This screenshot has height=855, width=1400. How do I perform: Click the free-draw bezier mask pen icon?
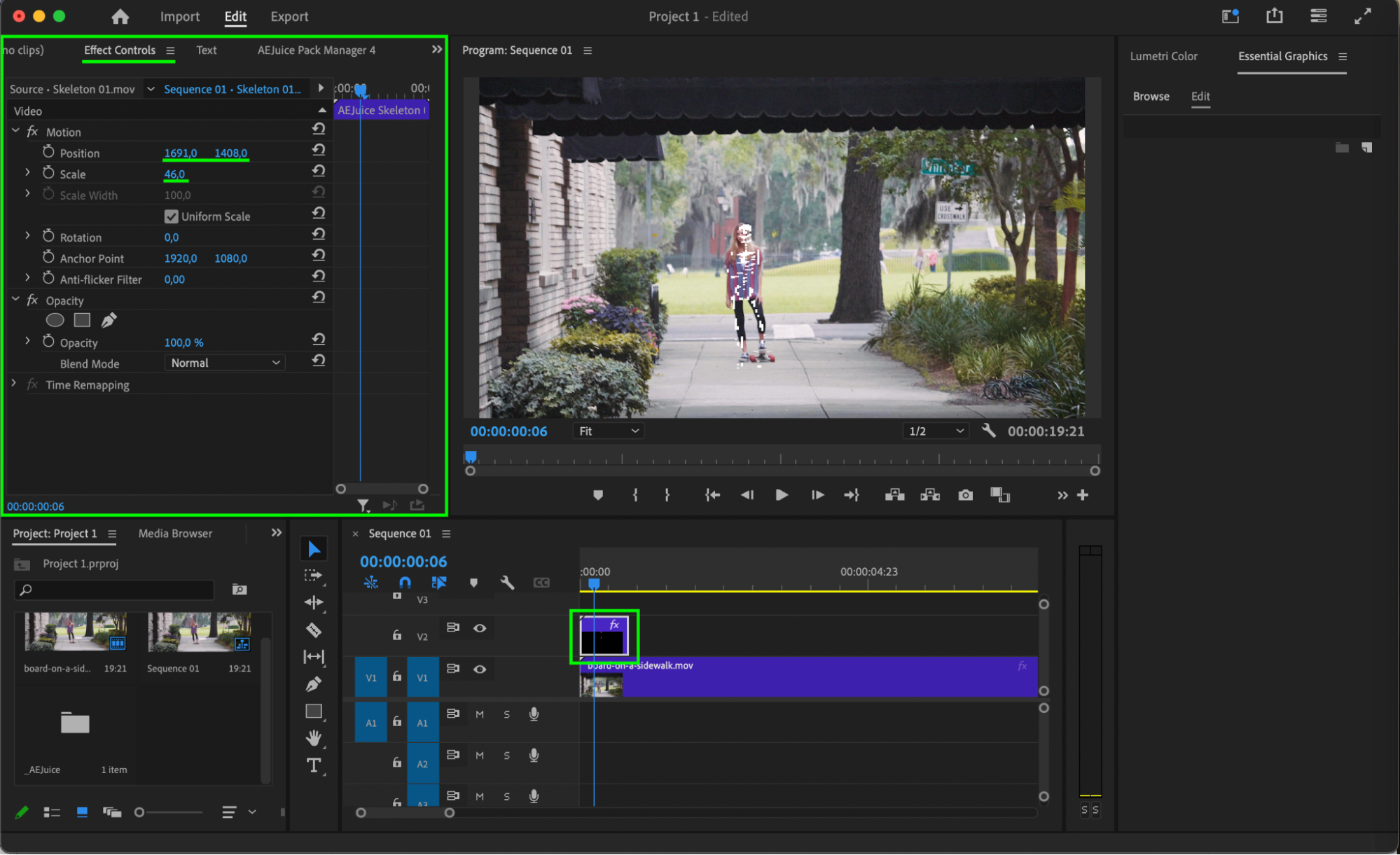tap(109, 321)
